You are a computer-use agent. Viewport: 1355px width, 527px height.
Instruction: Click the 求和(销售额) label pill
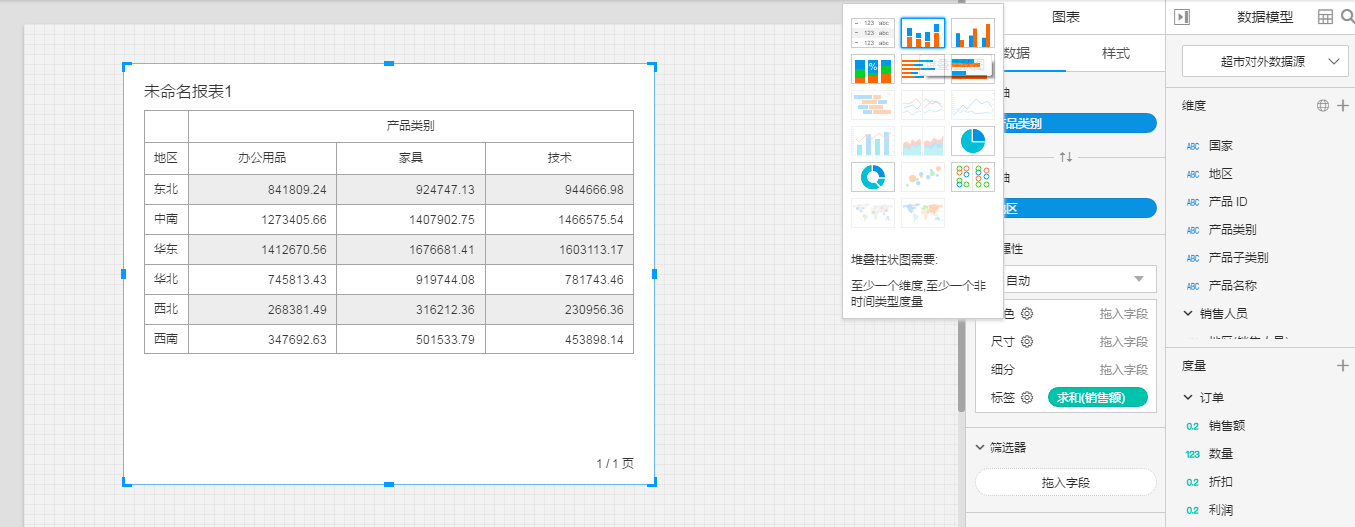(1097, 398)
